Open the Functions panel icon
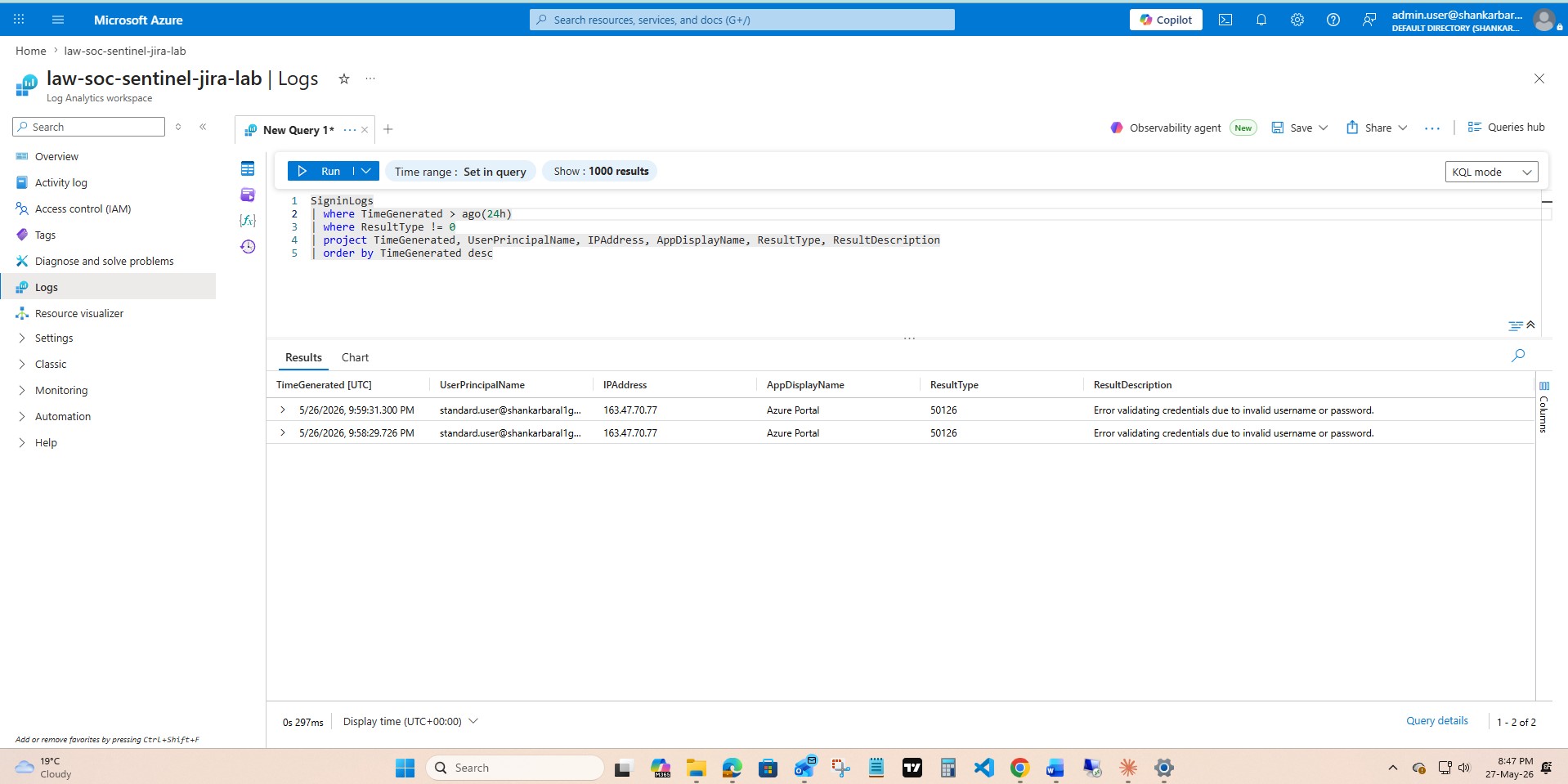Image resolution: width=1568 pixels, height=784 pixels. click(248, 221)
